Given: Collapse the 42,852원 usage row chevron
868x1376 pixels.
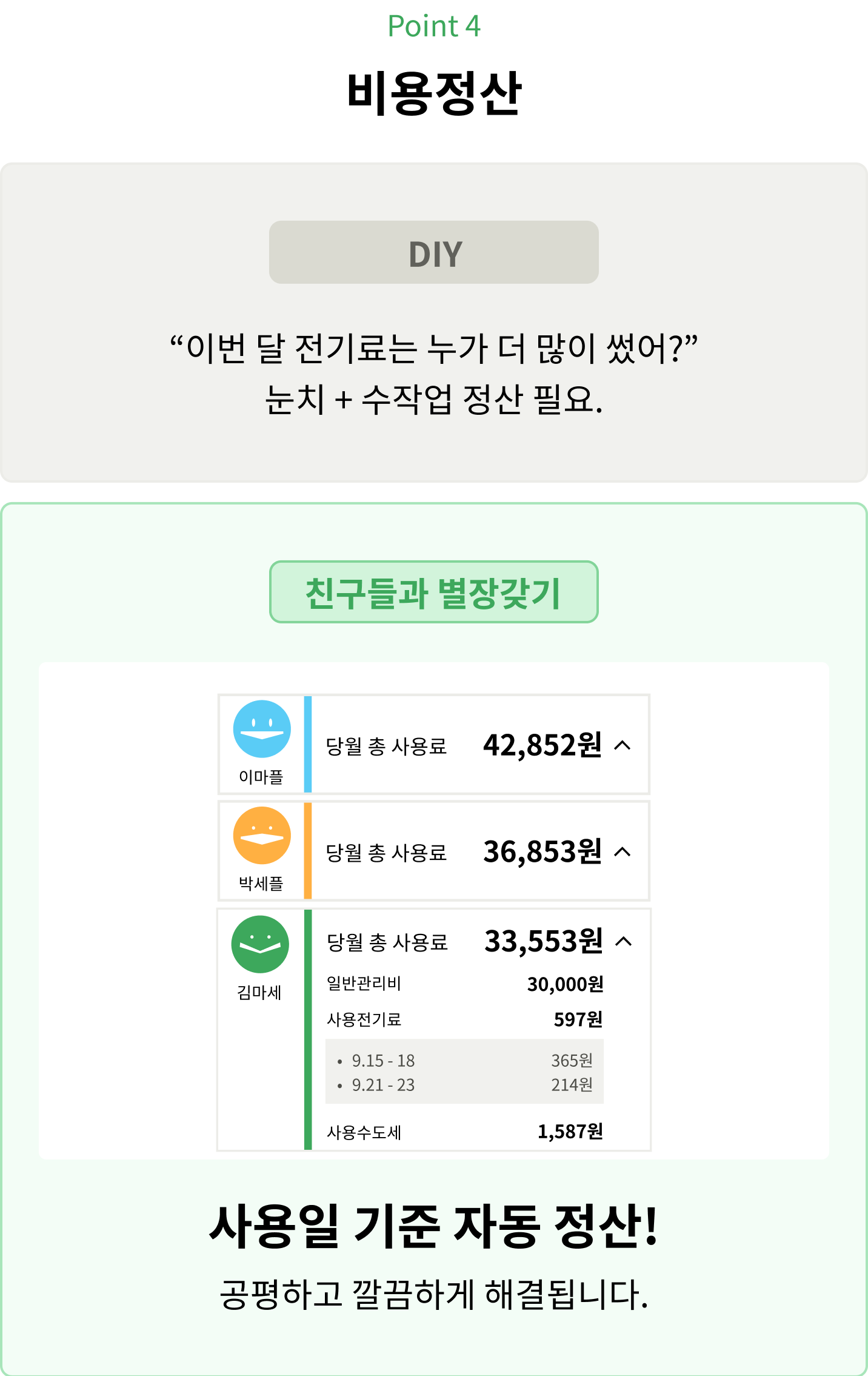Looking at the screenshot, I should point(623,745).
